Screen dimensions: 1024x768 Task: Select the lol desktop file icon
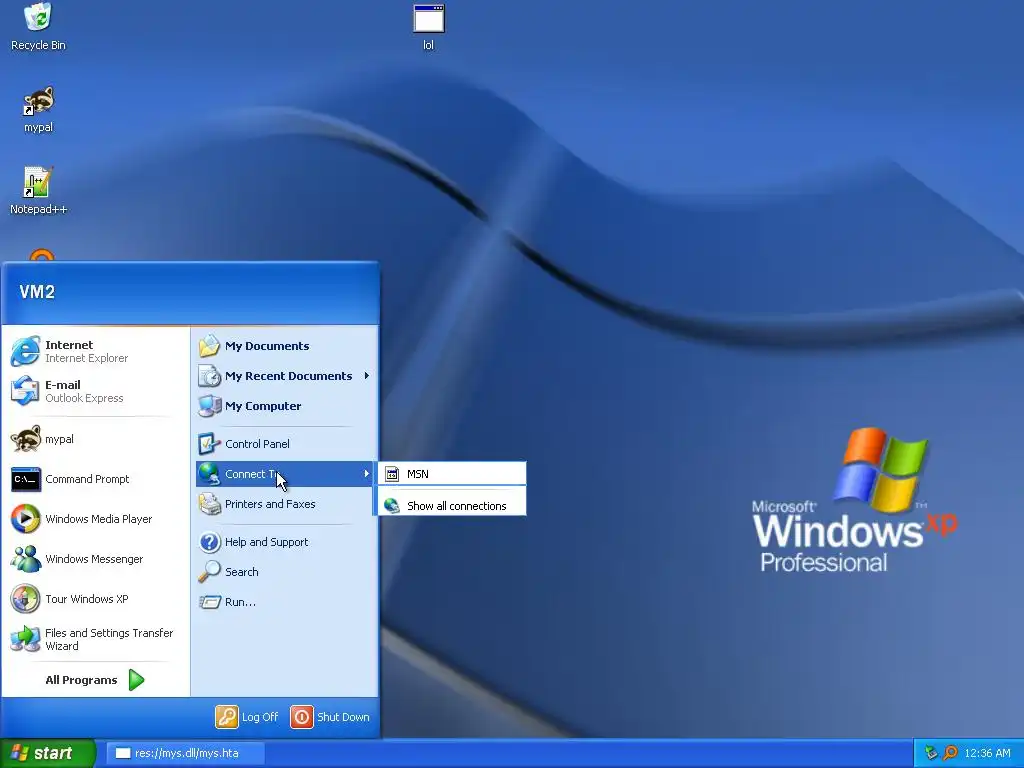coord(428,19)
